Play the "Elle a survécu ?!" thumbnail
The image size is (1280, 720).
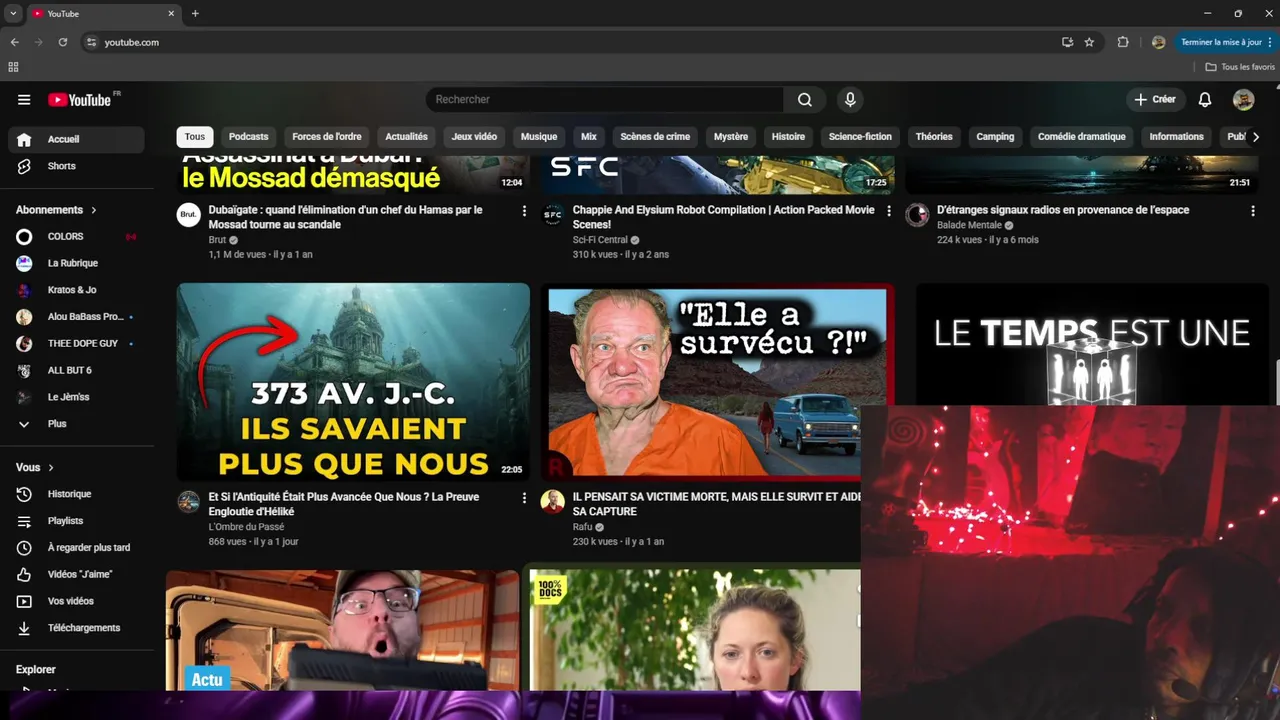click(x=716, y=382)
